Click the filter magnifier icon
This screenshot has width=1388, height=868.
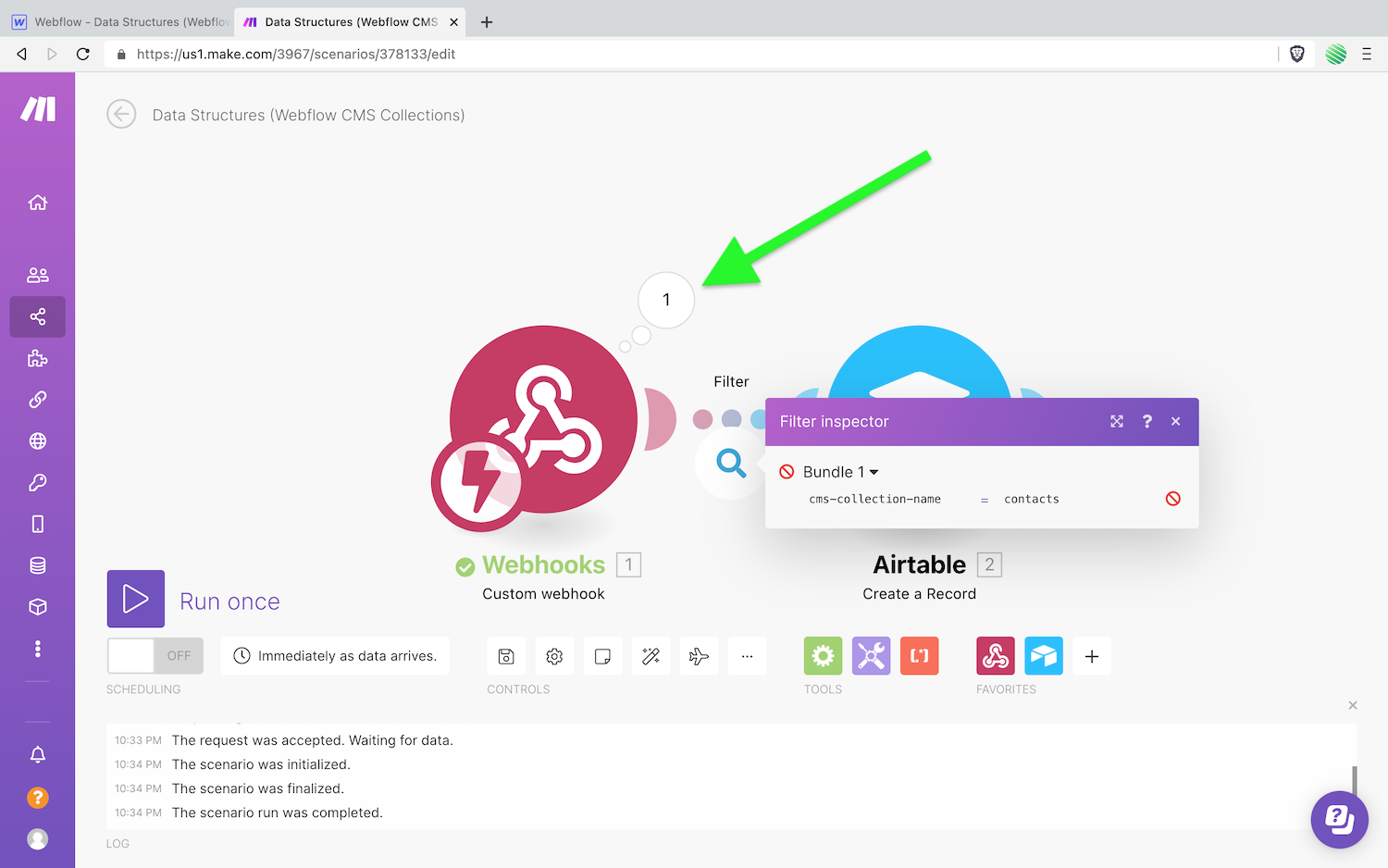pyautogui.click(x=731, y=463)
